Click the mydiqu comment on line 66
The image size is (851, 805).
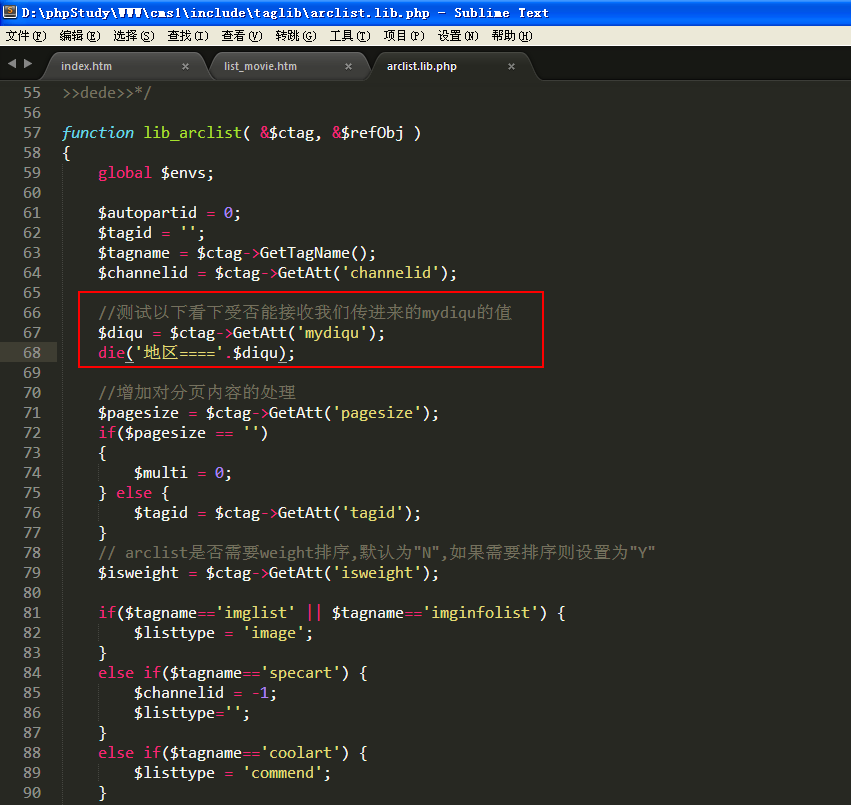click(x=304, y=313)
